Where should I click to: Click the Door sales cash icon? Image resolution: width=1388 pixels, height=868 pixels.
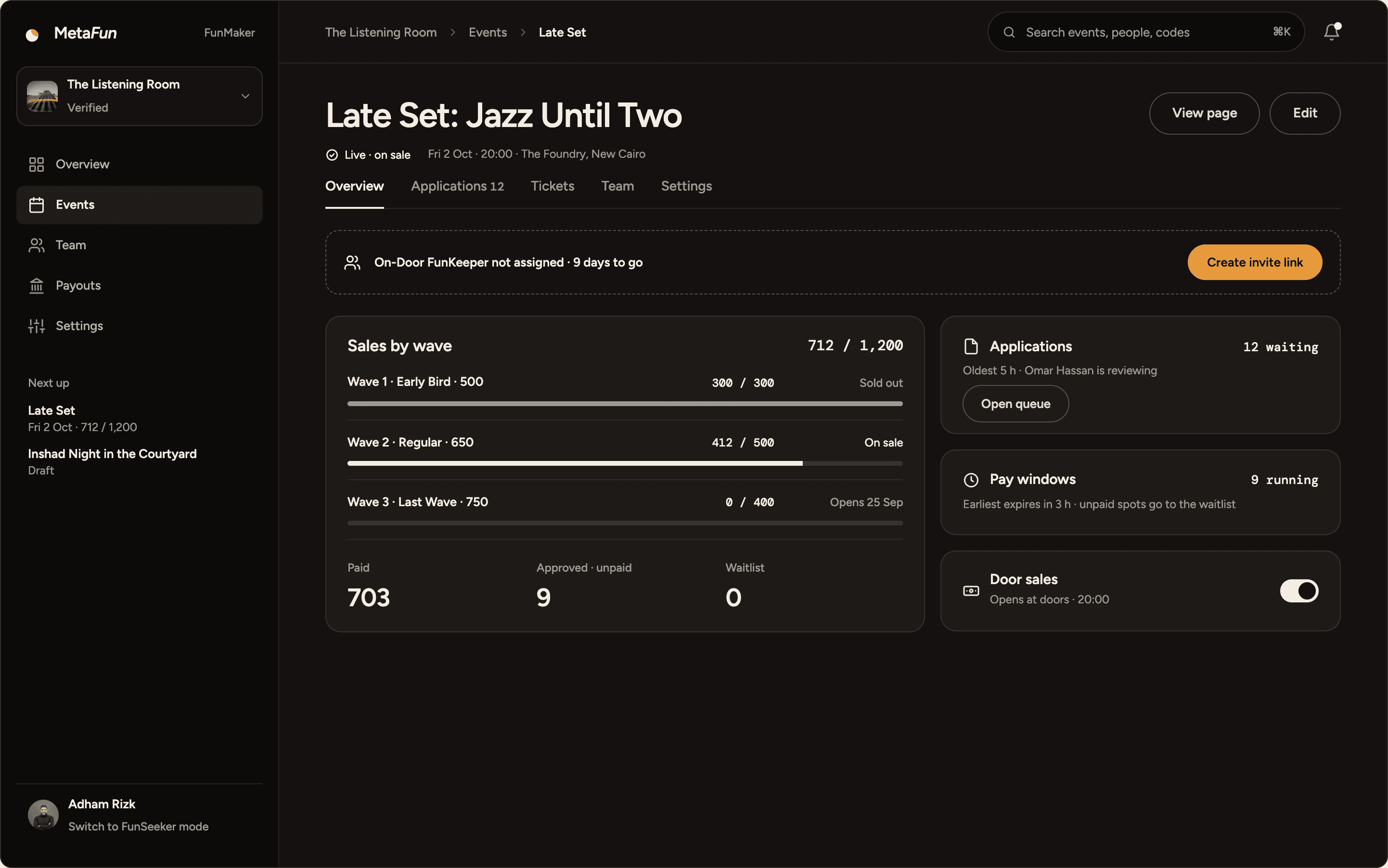[x=971, y=591]
